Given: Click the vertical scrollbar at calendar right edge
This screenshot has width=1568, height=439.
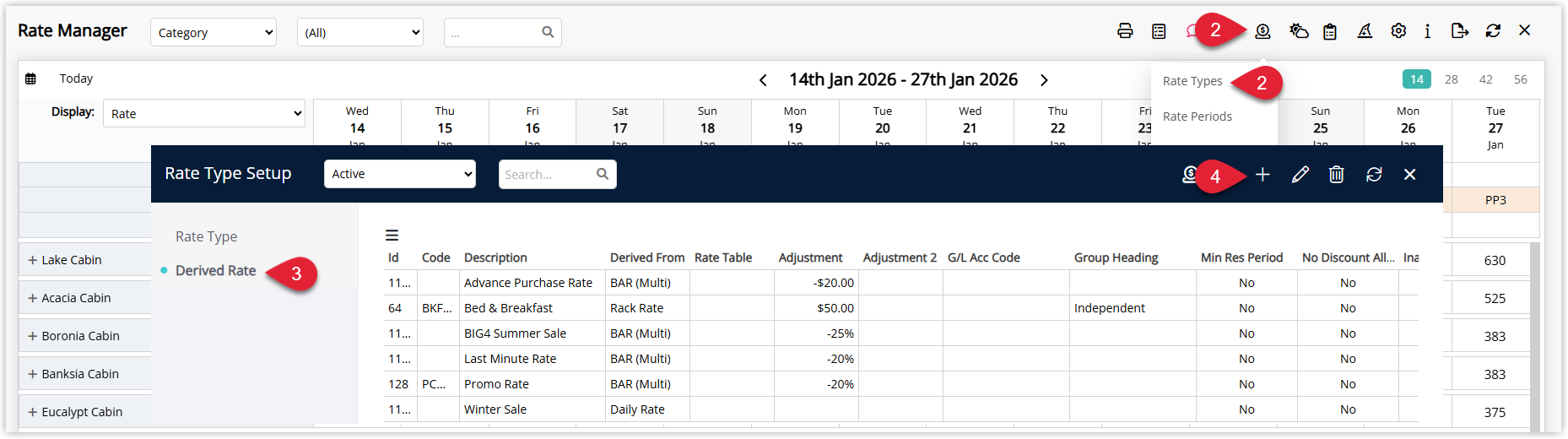Looking at the screenshot, I should tap(1535, 338).
